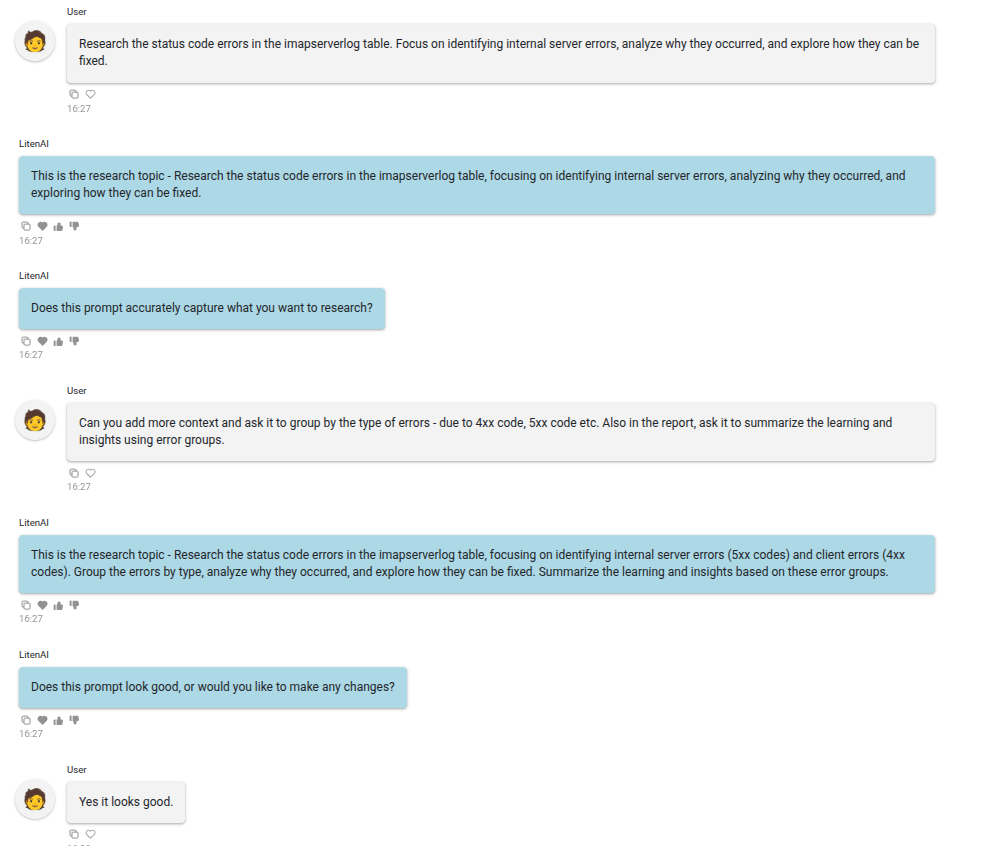Thumbs down the revised research topic message
Screen dimensions: 1000x847
coord(75,605)
